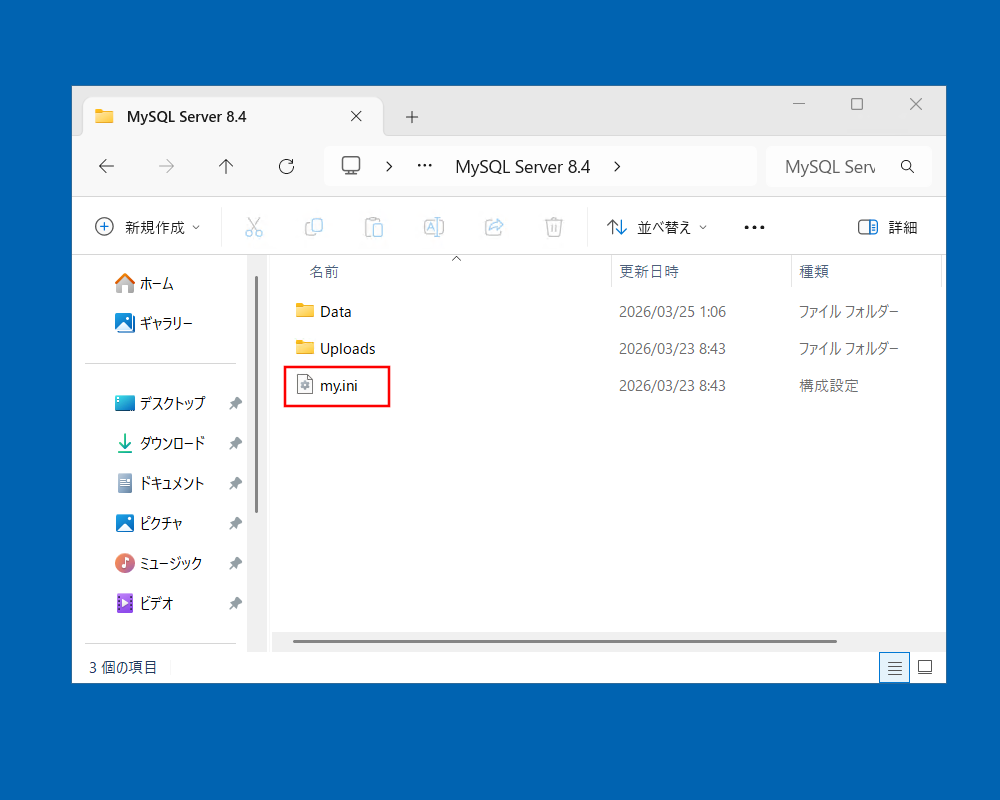Open the 新規作成 dropdown menu
This screenshot has width=1000, height=800.
[x=147, y=227]
